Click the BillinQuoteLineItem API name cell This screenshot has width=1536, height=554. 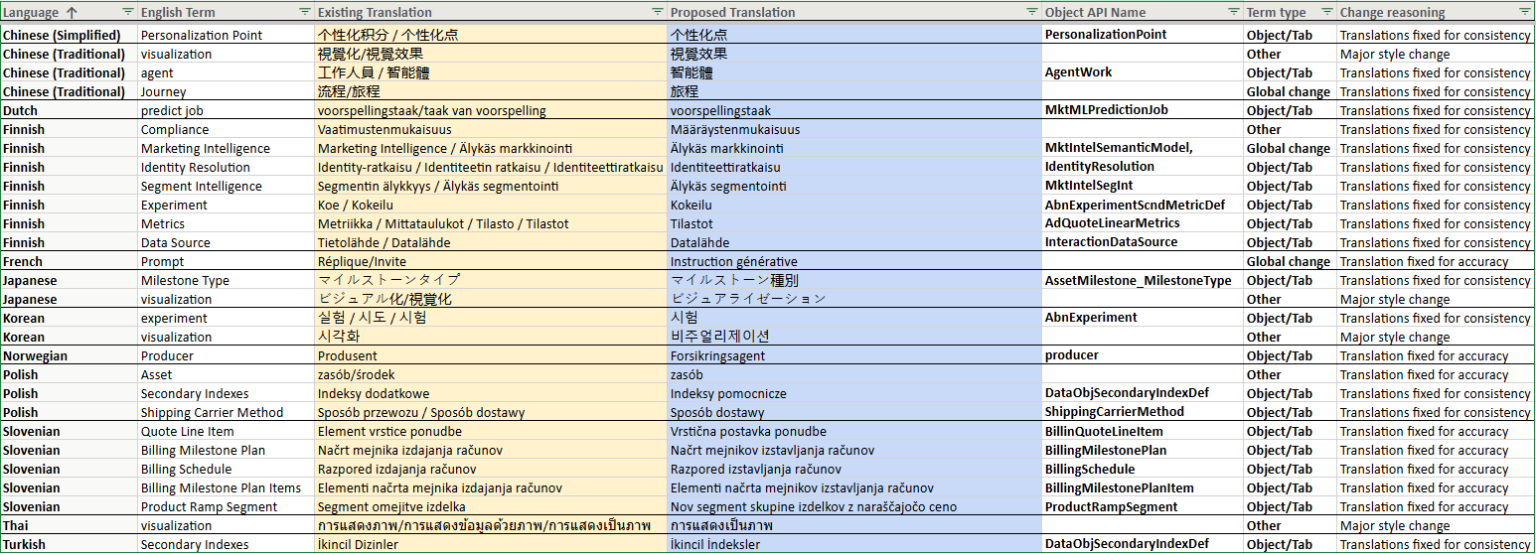tap(1142, 432)
